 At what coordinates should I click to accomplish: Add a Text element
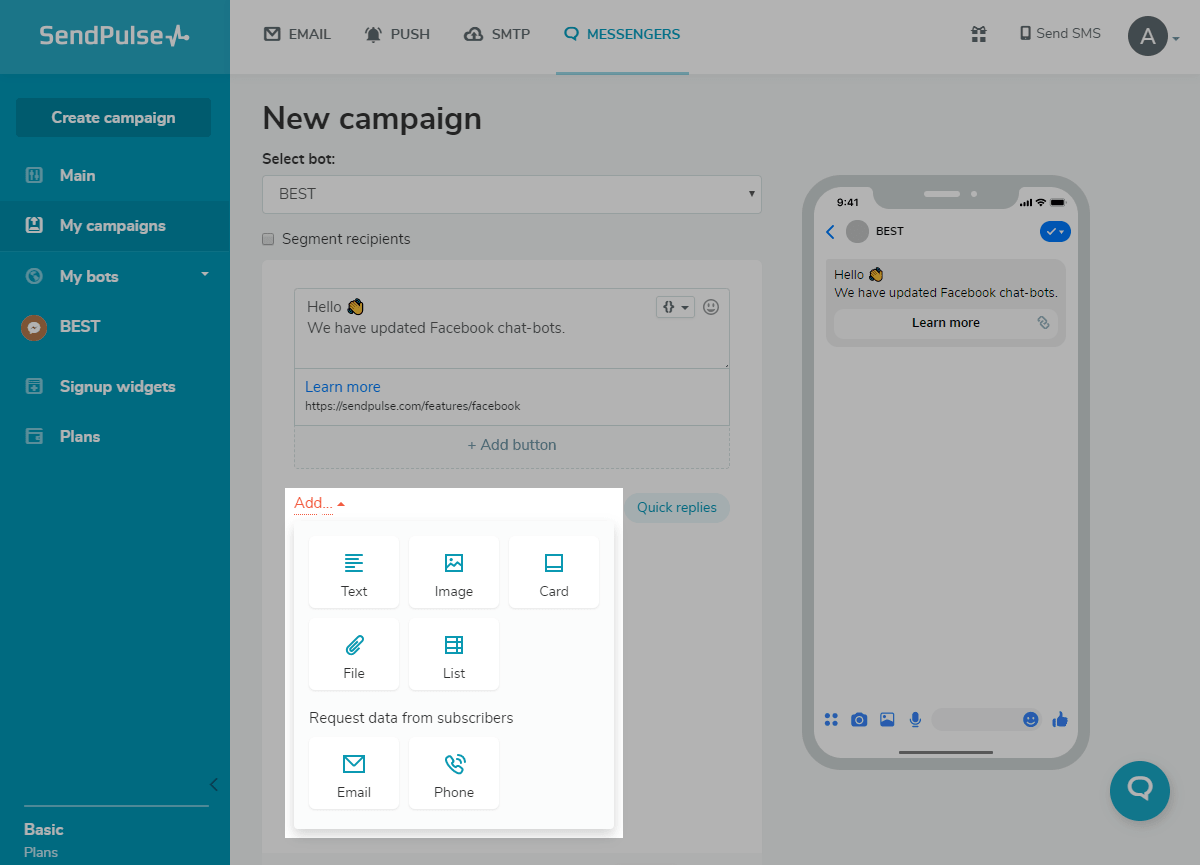[354, 572]
